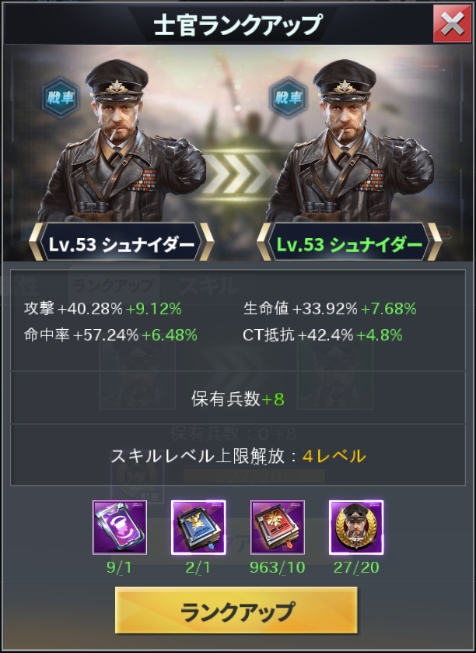
Task: Click the chevron arrows between portraits
Action: (236, 174)
